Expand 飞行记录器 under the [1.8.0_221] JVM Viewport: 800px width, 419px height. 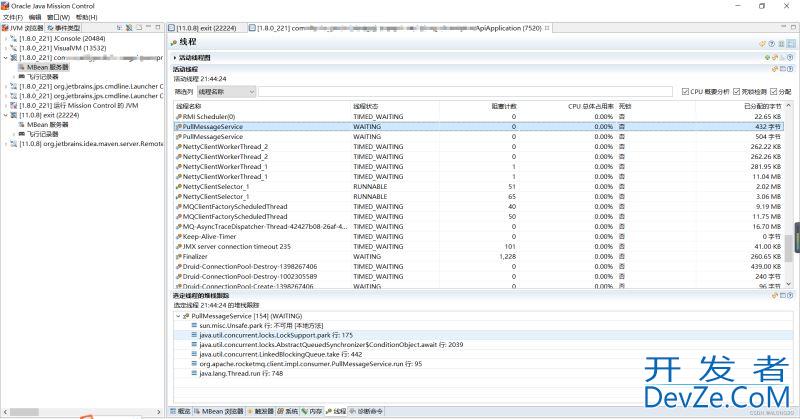pyautogui.click(x=14, y=77)
